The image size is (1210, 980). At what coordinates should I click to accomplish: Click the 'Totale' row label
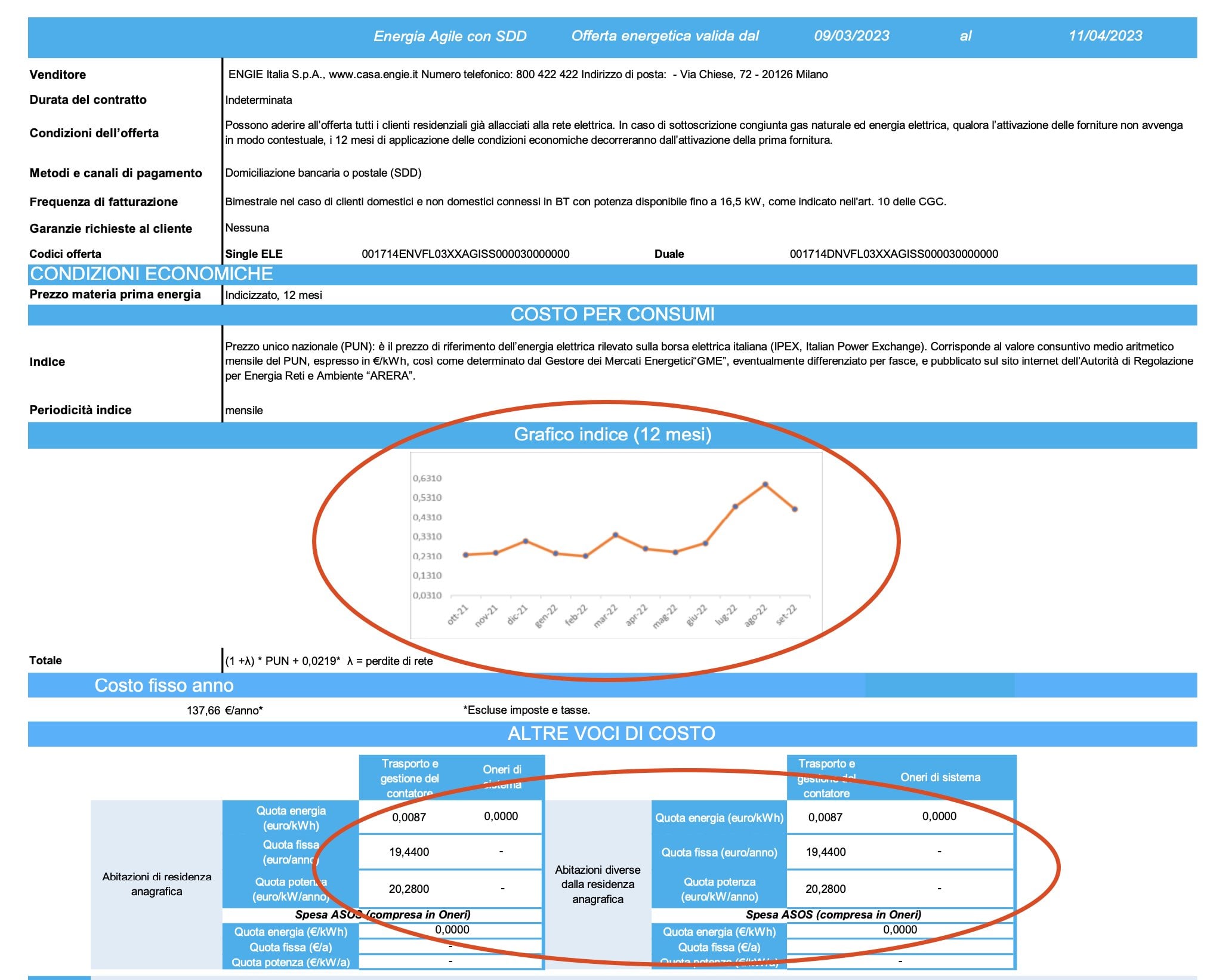[x=45, y=661]
